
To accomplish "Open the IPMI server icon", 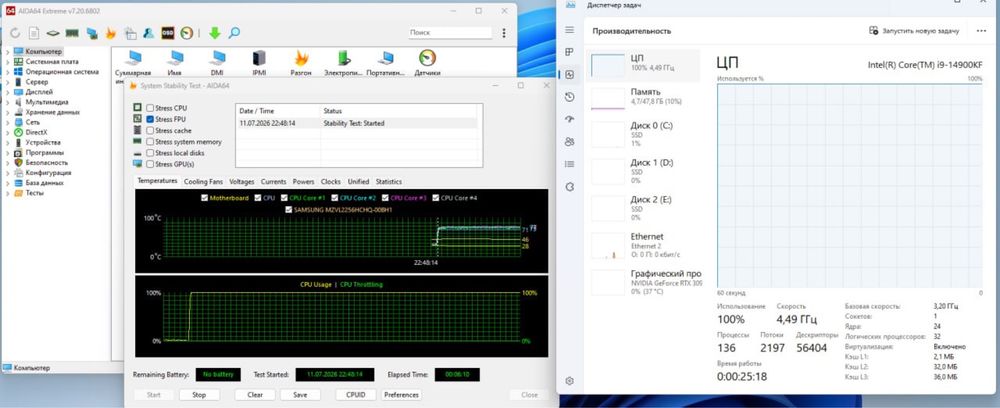I will coord(259,64).
